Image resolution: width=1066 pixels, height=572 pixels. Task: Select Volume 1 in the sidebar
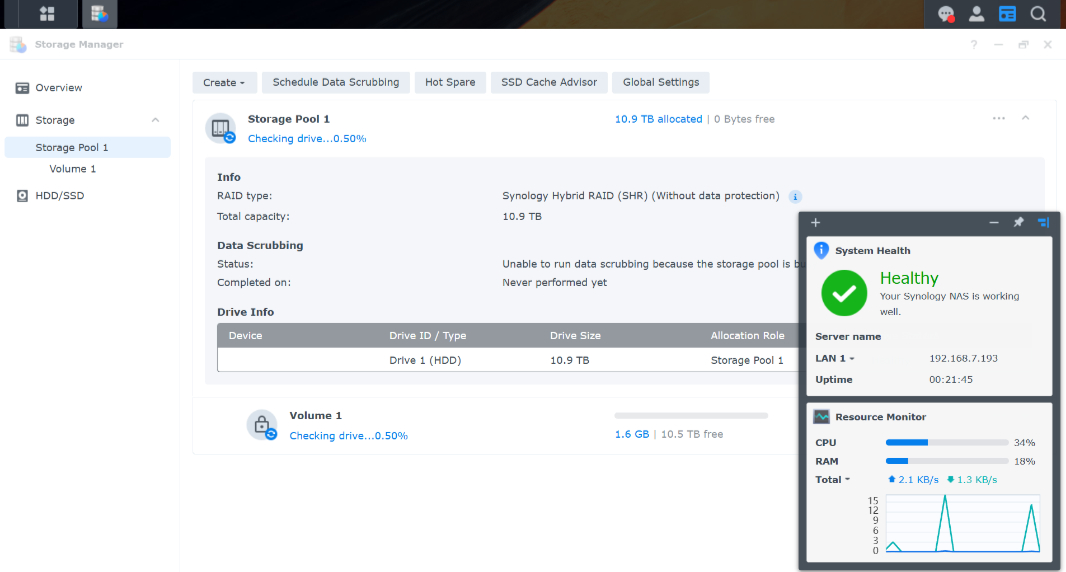click(x=73, y=169)
